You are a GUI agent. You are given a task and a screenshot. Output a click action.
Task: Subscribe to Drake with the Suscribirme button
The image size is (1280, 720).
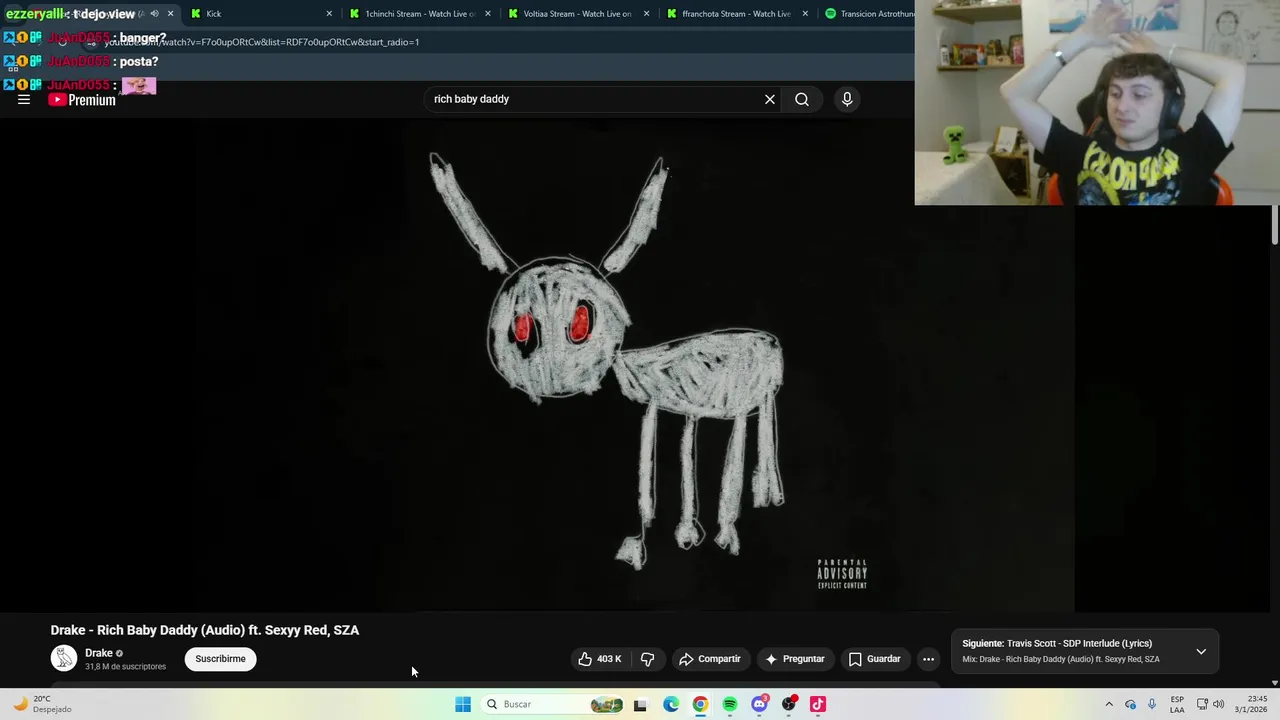pyautogui.click(x=220, y=659)
